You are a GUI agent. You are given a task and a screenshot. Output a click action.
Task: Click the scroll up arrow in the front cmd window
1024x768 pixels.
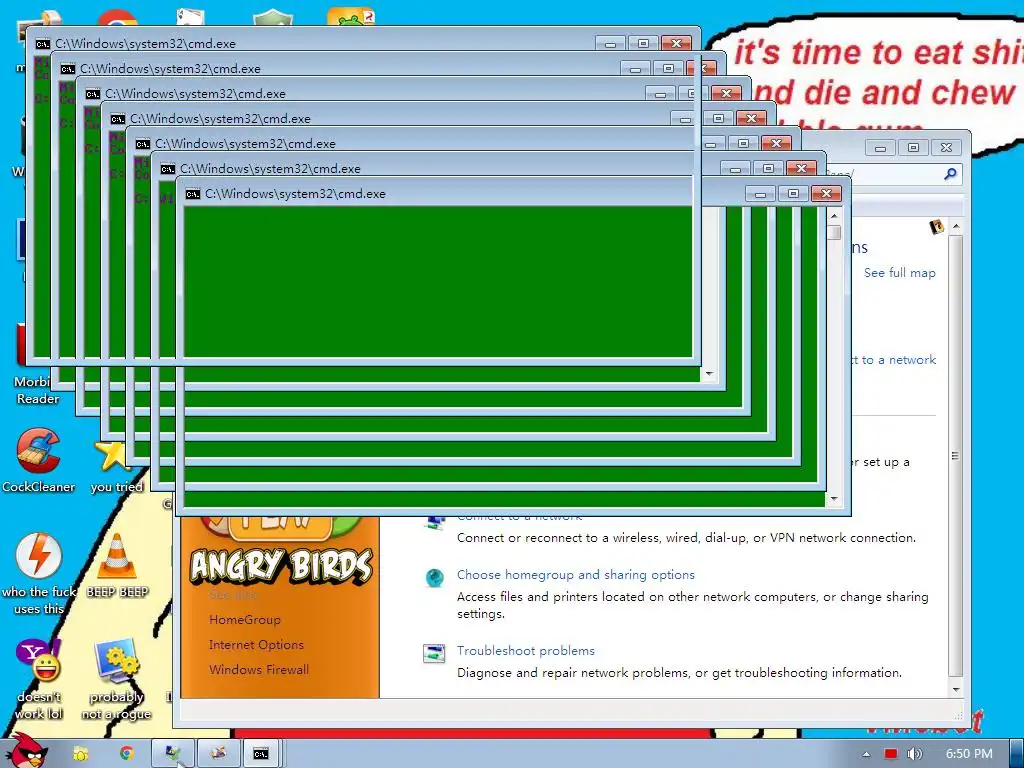(834, 216)
